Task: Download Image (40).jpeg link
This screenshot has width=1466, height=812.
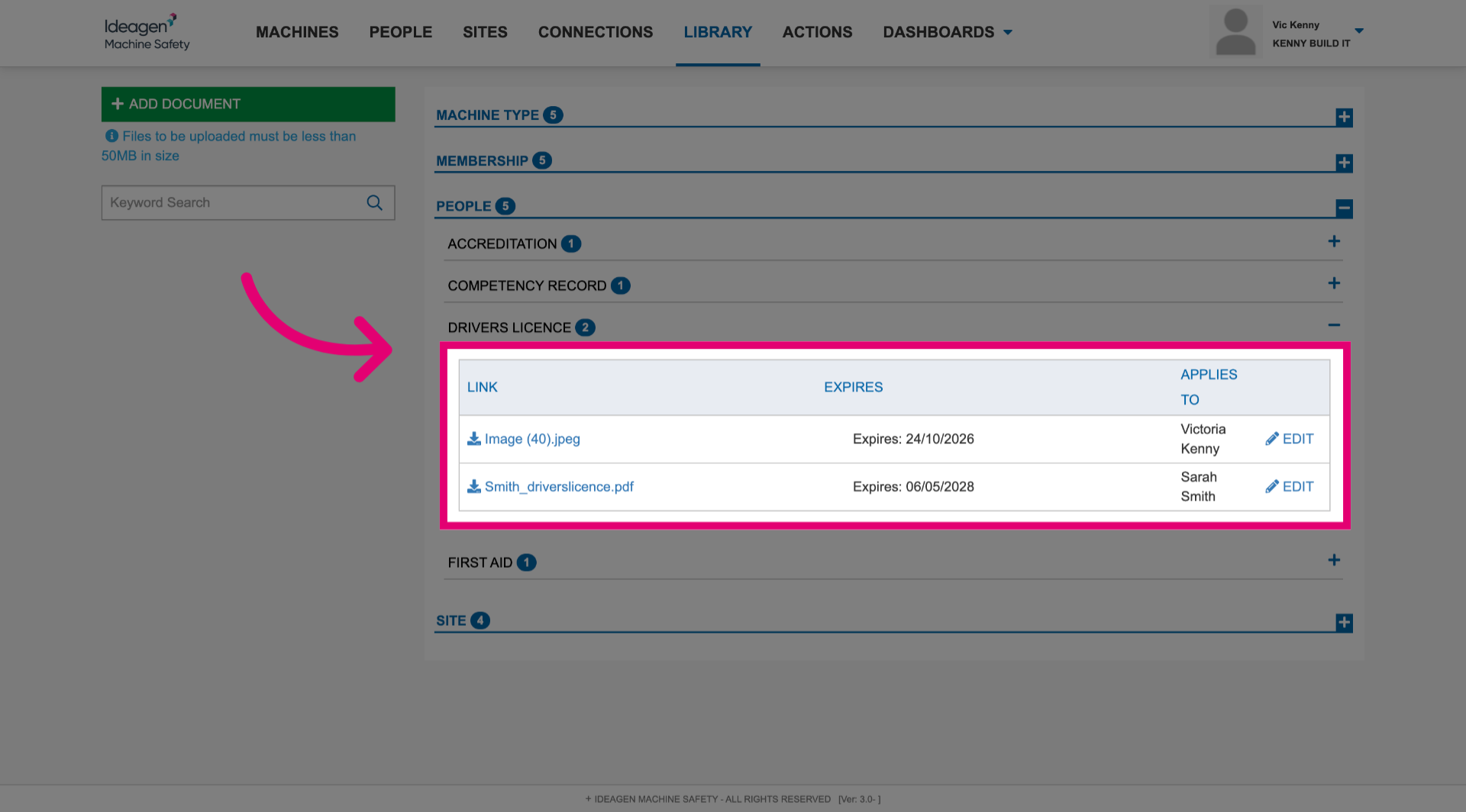Action: click(532, 439)
